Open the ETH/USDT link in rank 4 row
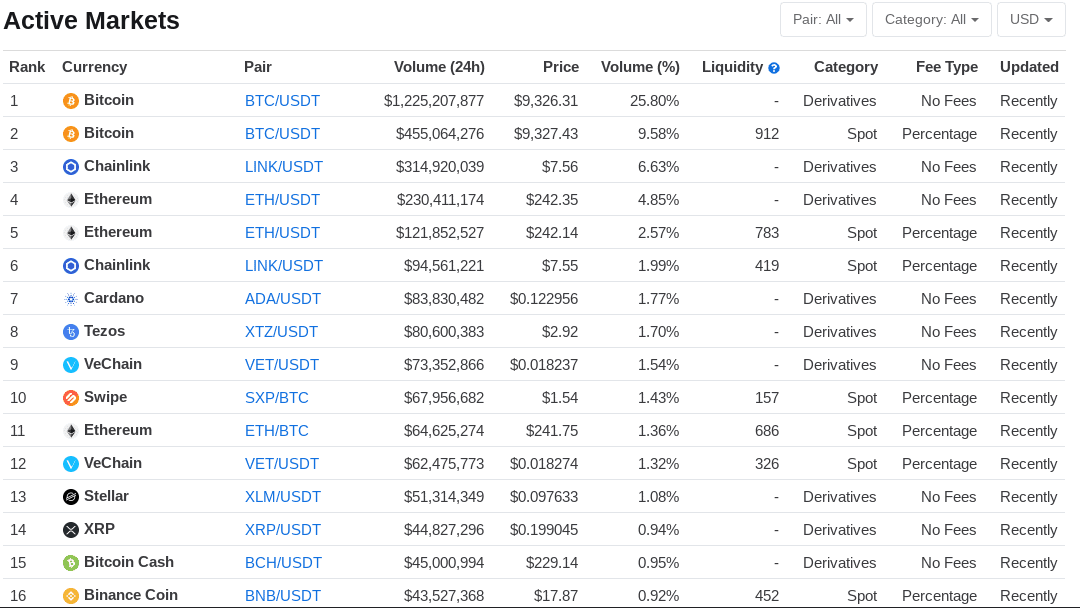Viewport: 1080px width, 608px height. coord(282,200)
